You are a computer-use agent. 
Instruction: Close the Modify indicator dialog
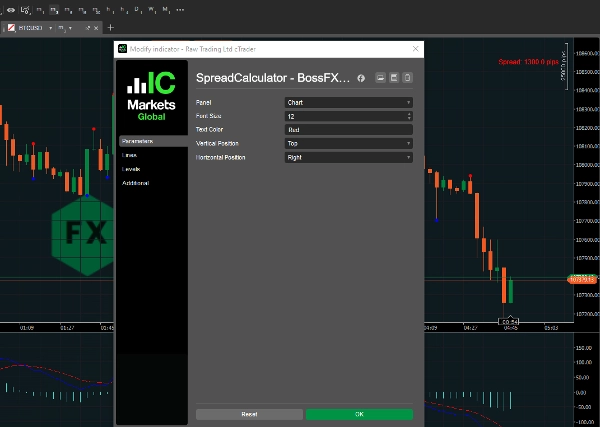416,49
